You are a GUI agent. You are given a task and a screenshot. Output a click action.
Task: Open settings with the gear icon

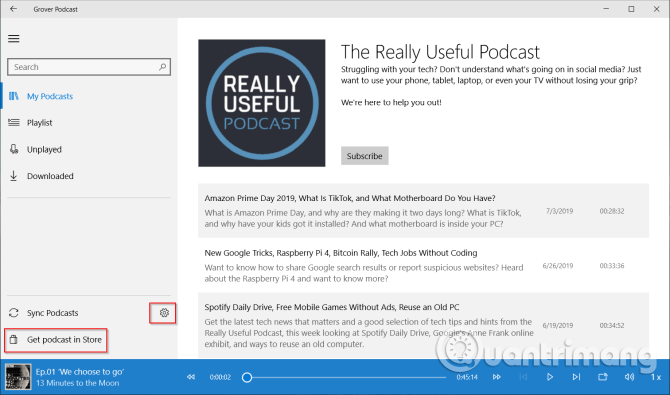[164, 313]
